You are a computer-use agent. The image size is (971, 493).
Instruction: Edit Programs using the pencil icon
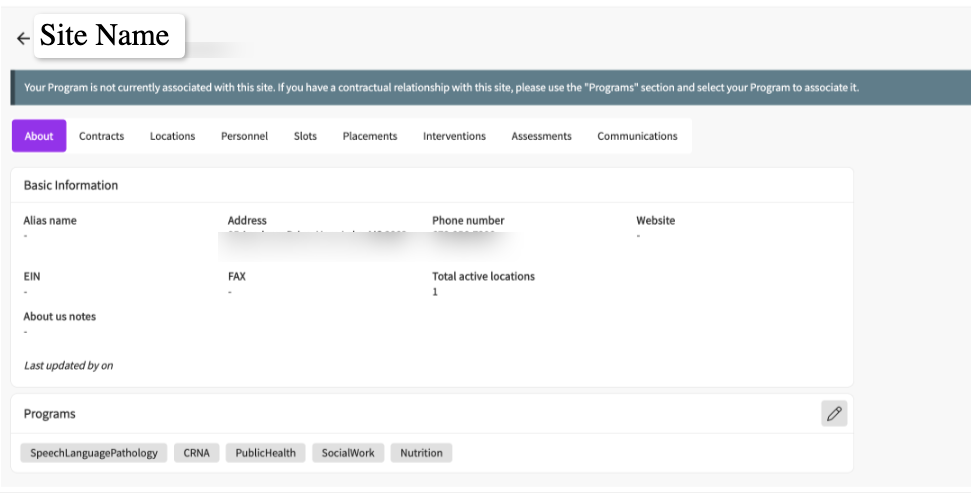[834, 413]
